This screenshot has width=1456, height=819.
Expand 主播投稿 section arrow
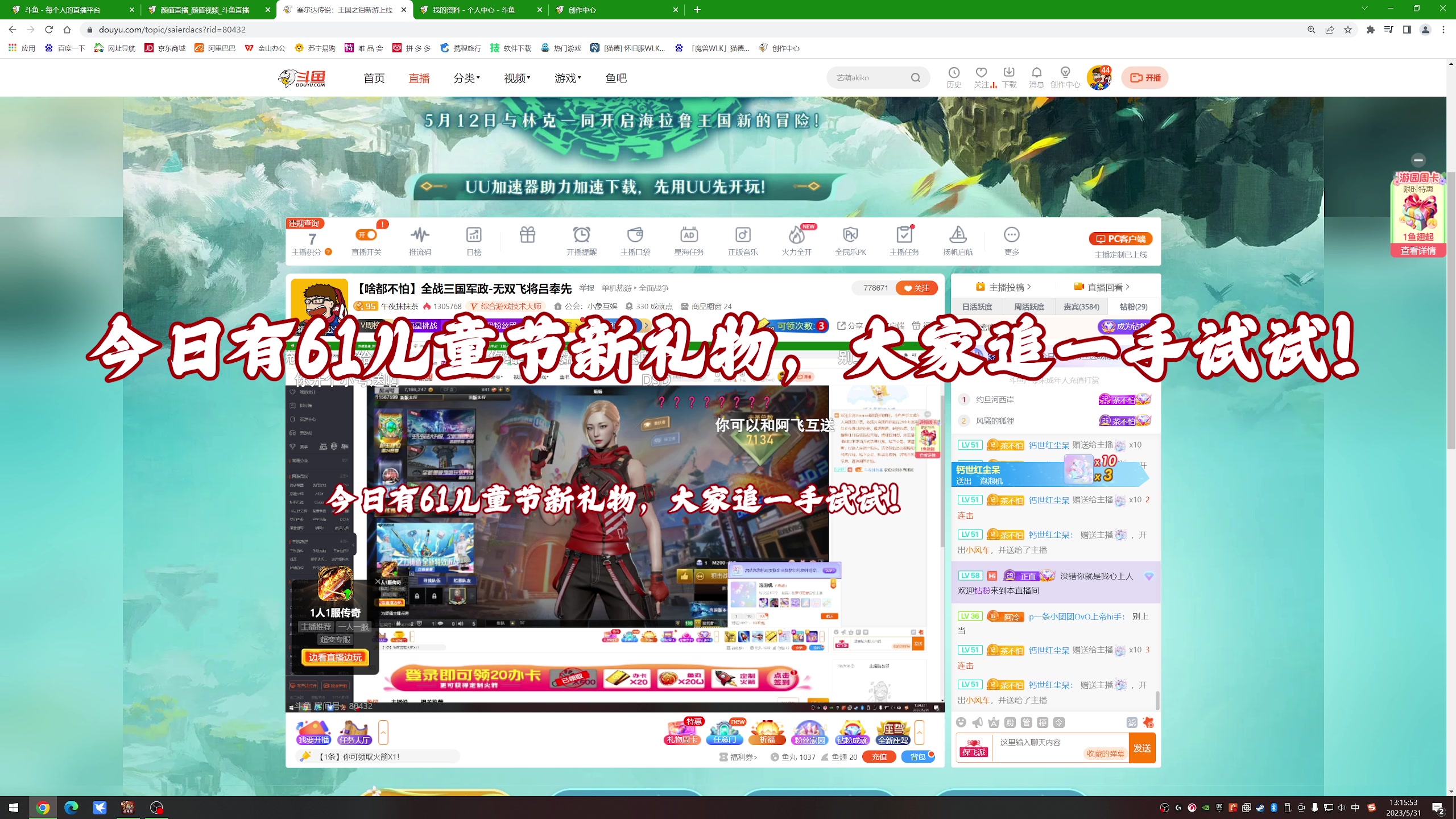coord(1029,287)
